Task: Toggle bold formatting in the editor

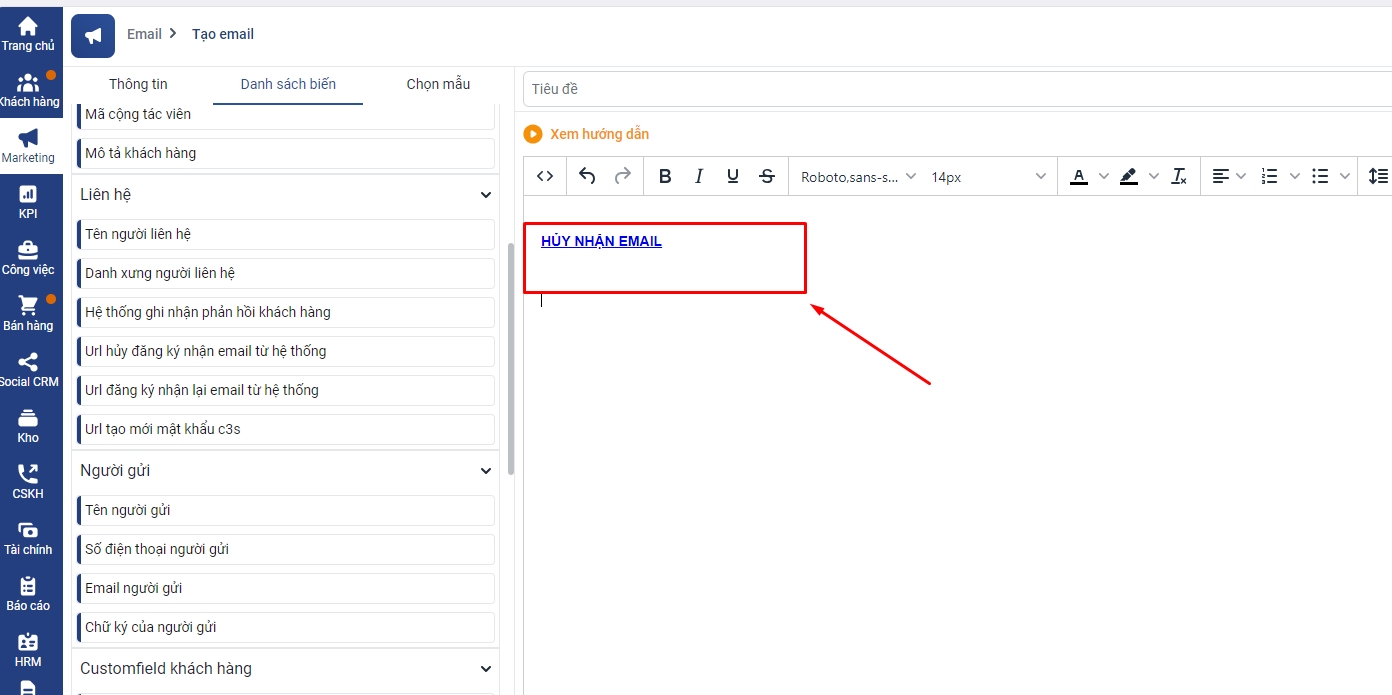Action: [x=665, y=176]
